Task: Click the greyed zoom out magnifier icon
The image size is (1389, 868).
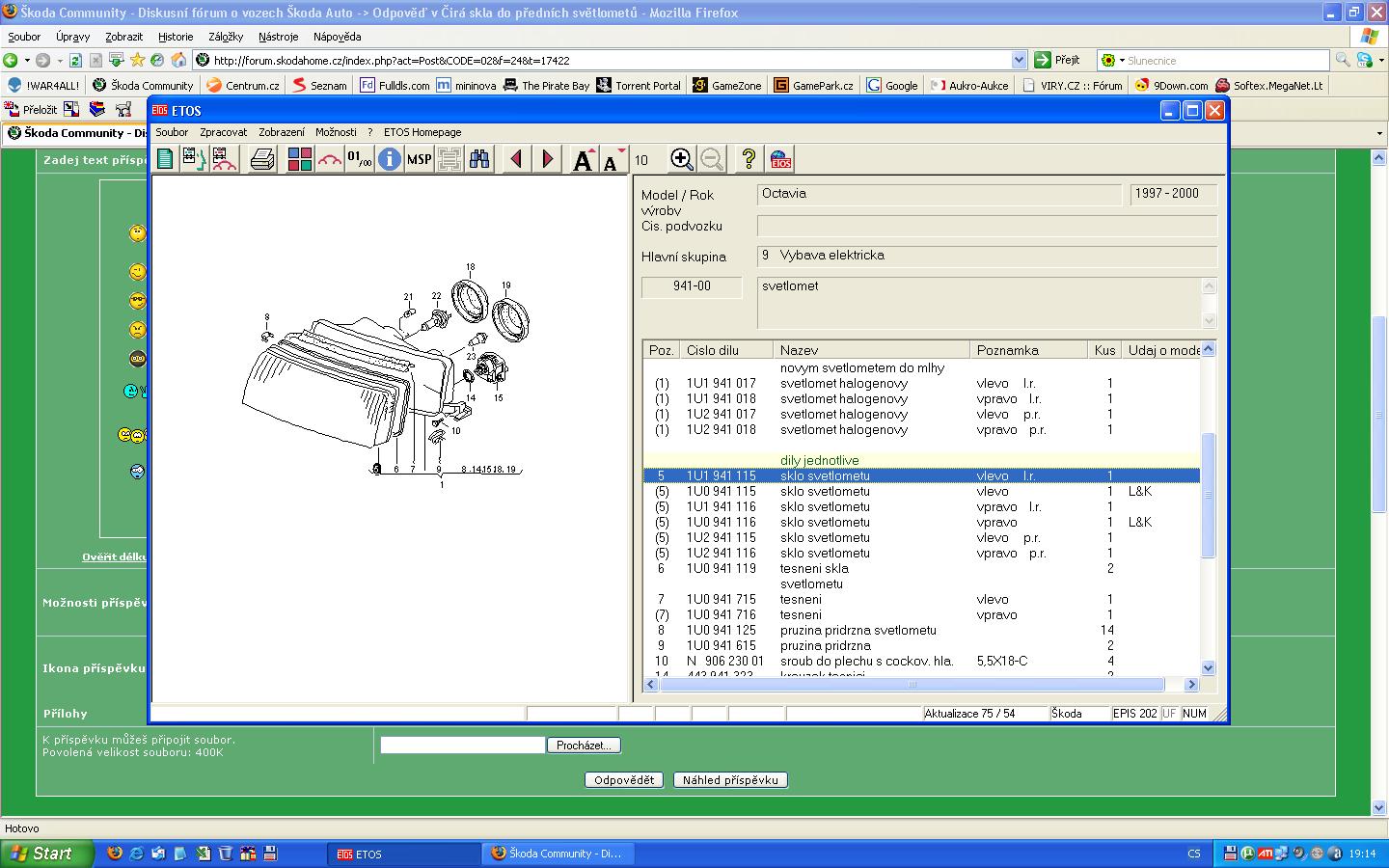Action: pyautogui.click(x=712, y=159)
